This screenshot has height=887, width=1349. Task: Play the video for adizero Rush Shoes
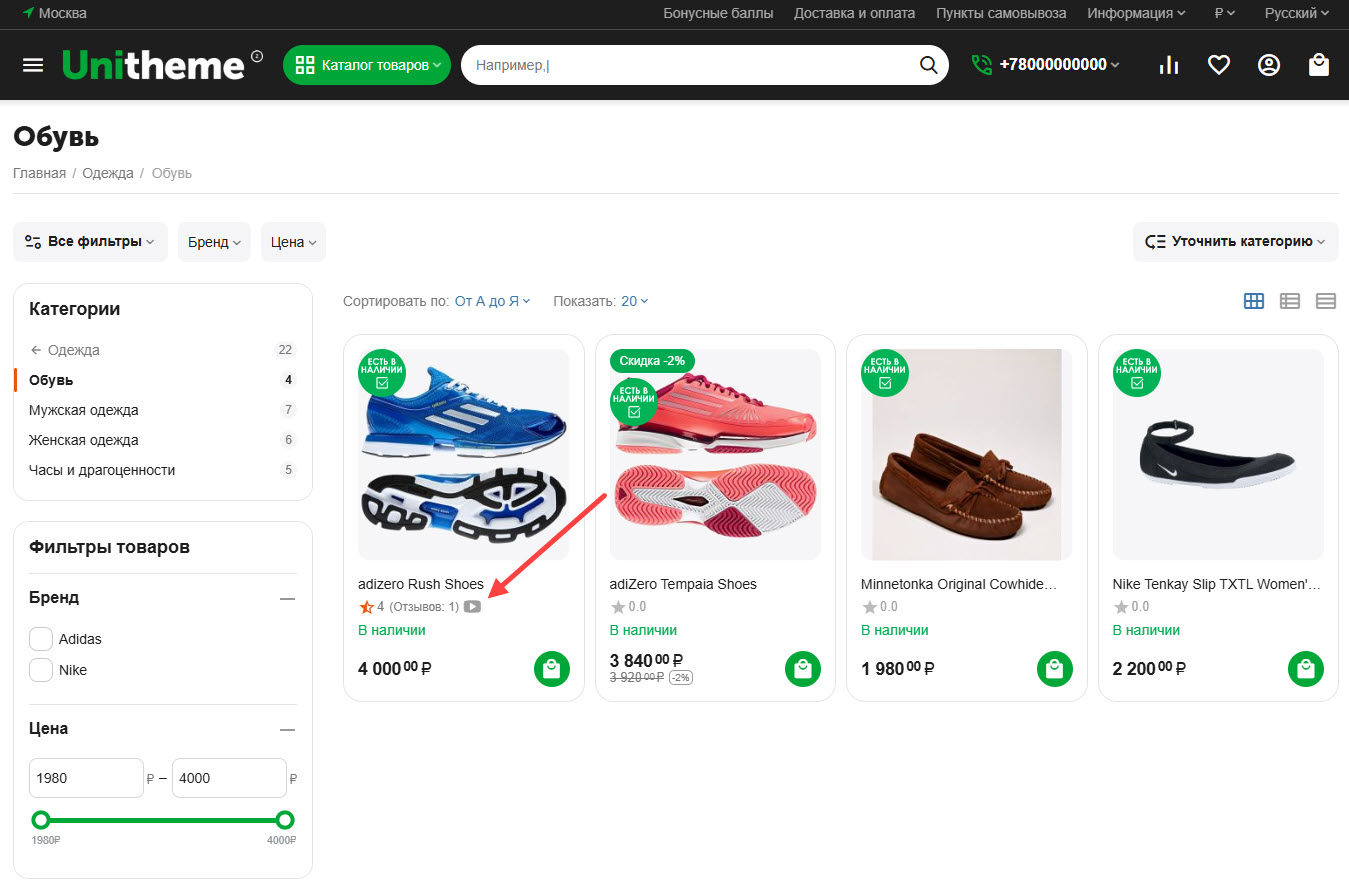point(473,606)
